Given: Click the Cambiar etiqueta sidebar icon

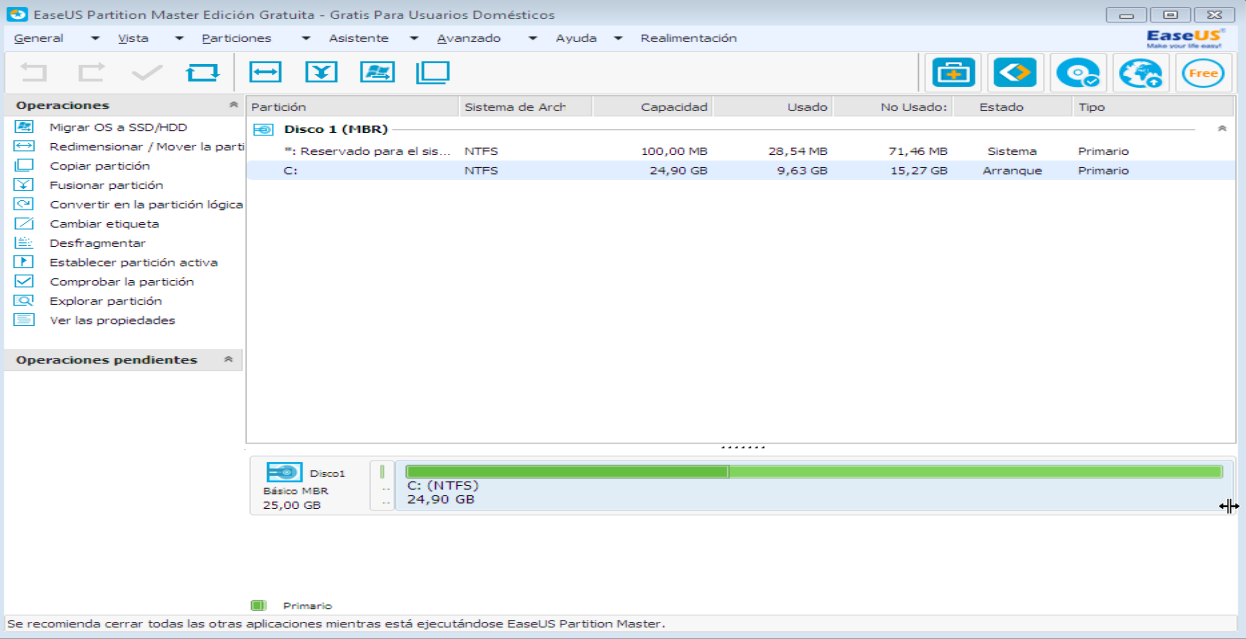Looking at the screenshot, I should point(24,224).
